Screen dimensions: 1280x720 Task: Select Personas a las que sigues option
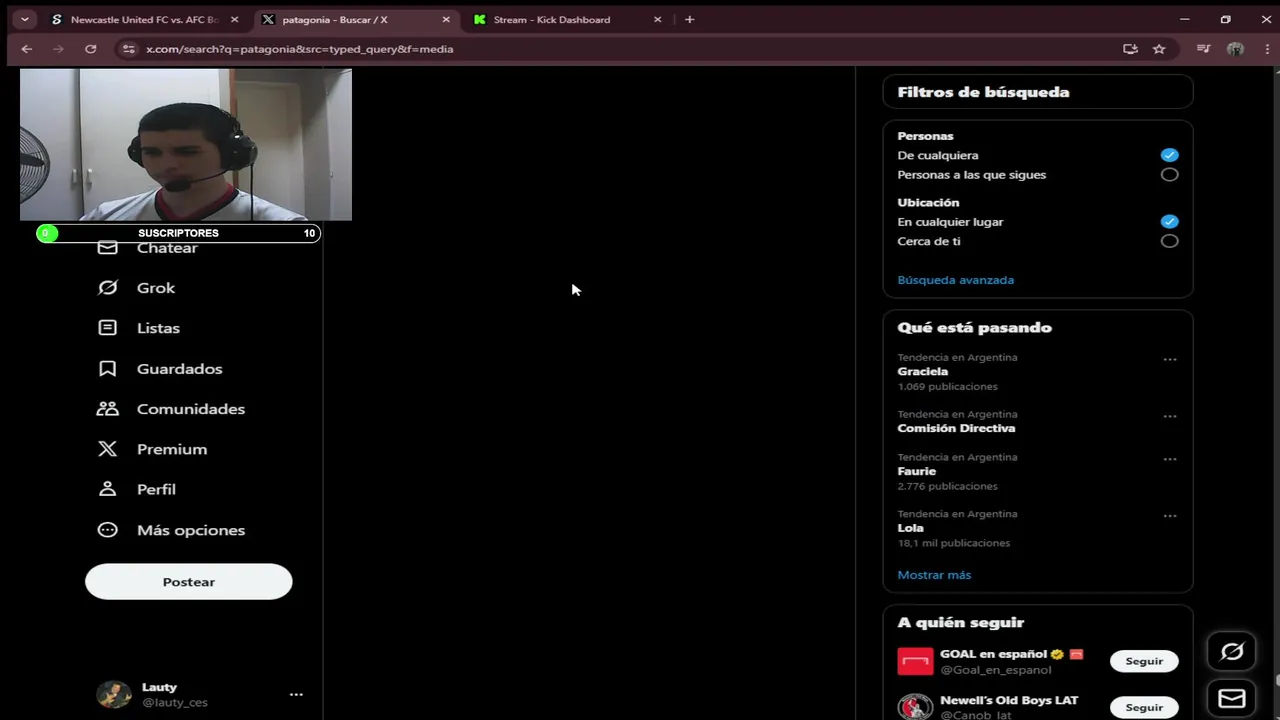pos(1169,175)
